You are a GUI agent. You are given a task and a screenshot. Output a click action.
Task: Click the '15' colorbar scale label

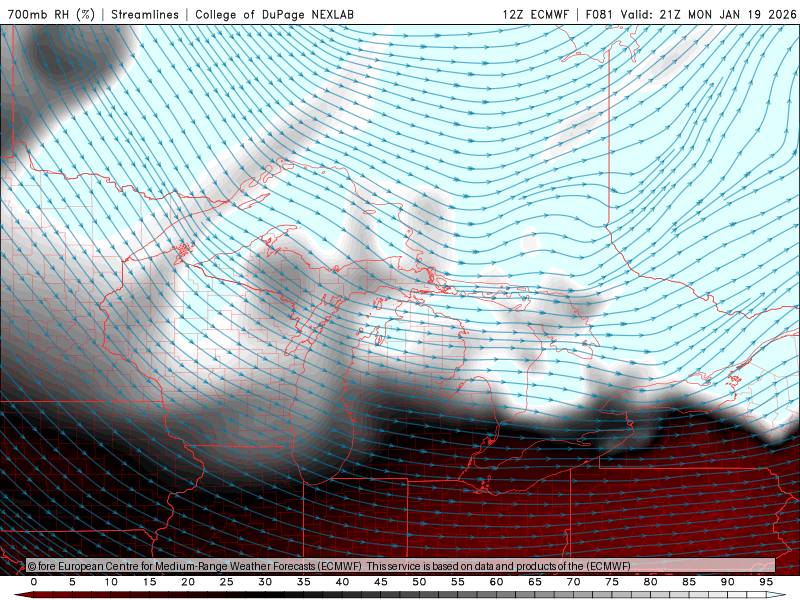(x=149, y=582)
